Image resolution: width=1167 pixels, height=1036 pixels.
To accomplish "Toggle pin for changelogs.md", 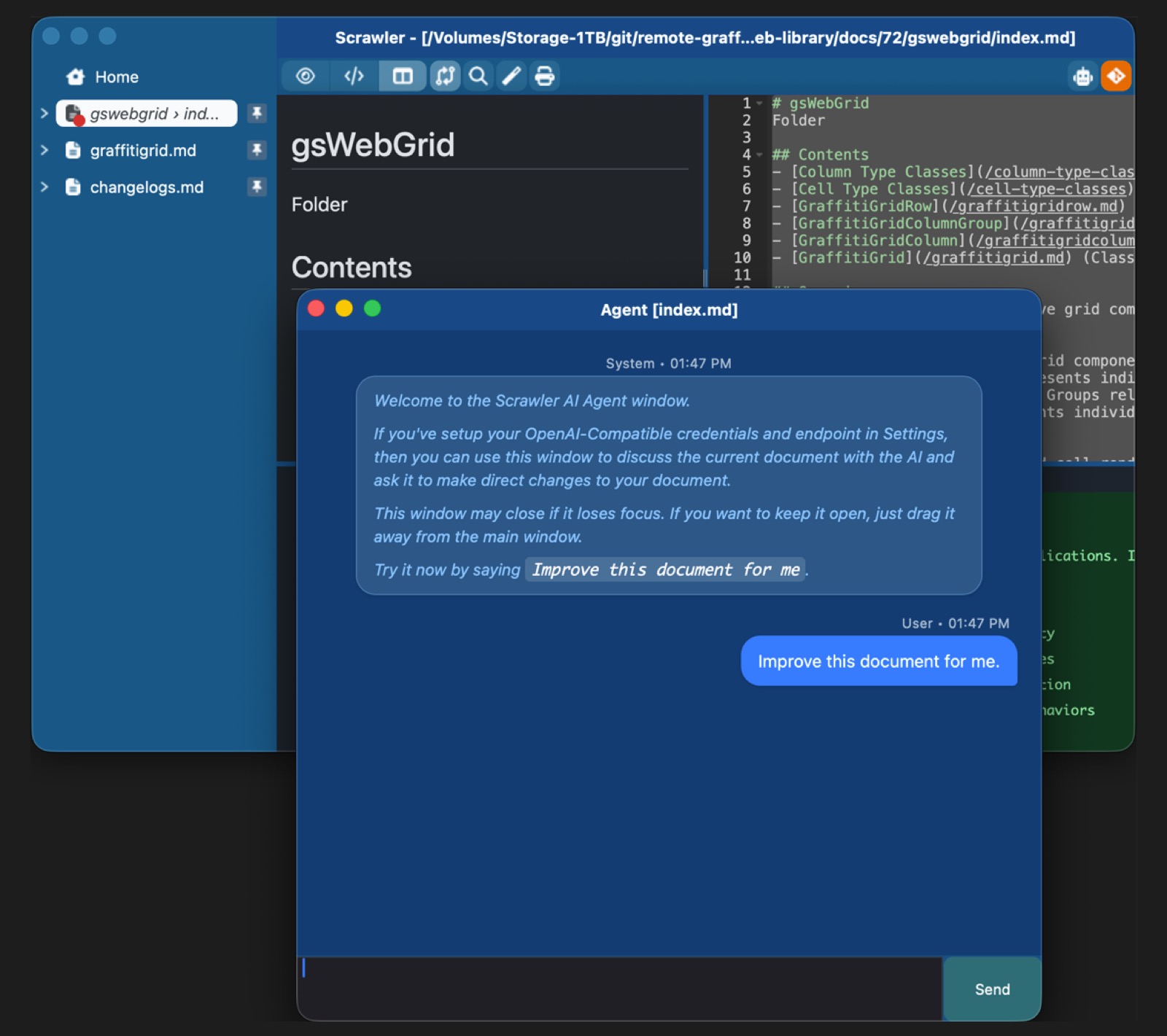I will coord(257,187).
